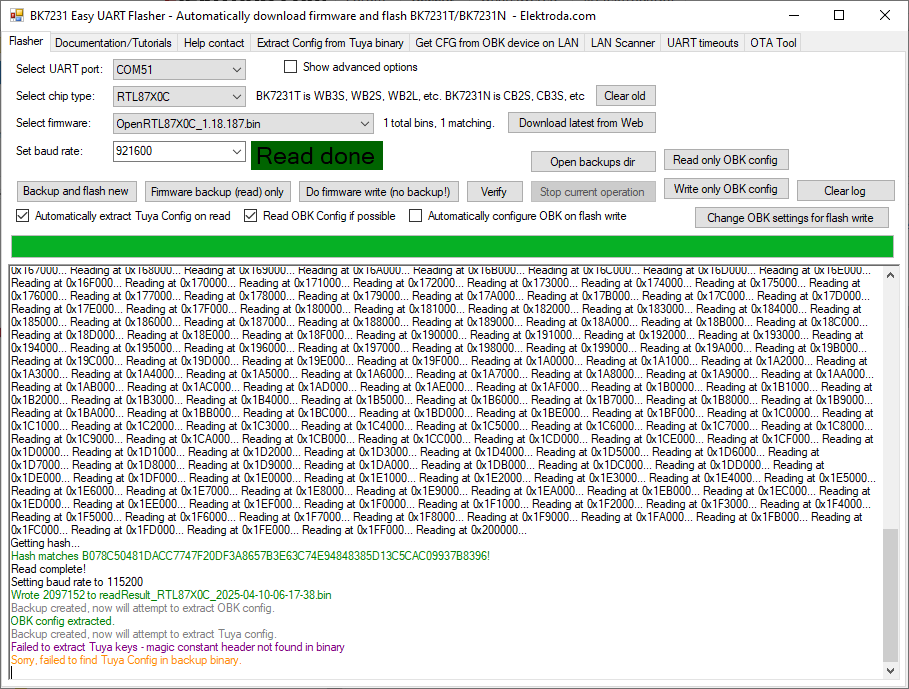Click the 'Set baud rate:' label

coord(49,151)
